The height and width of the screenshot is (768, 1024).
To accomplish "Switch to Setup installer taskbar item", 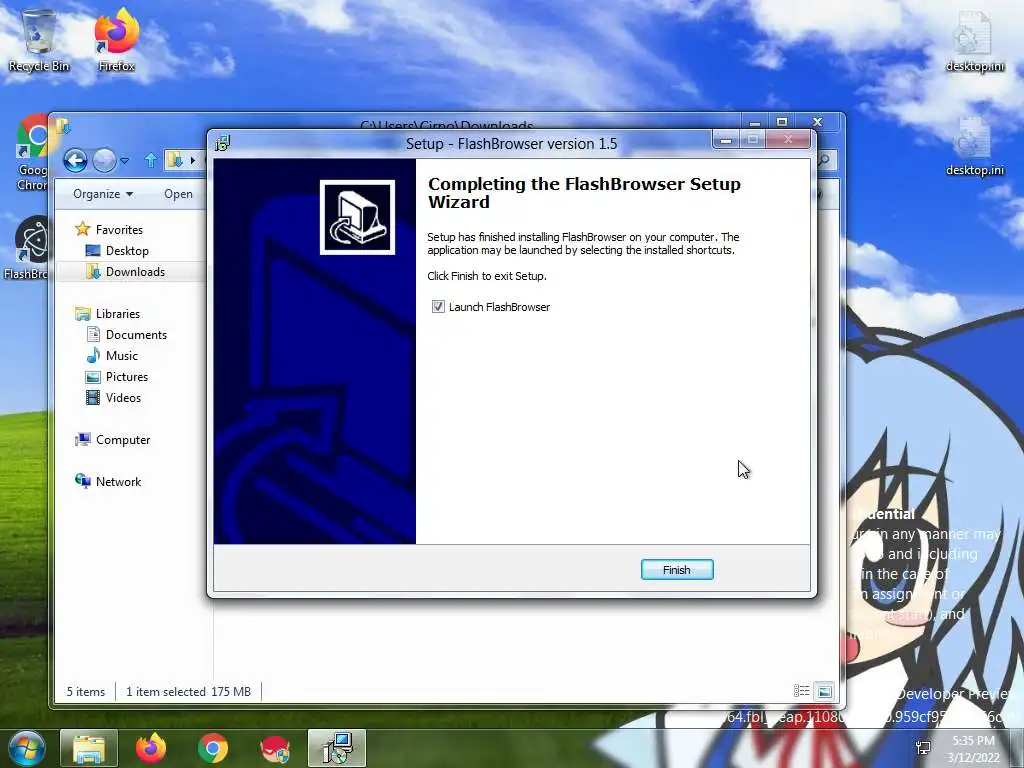I will 337,748.
